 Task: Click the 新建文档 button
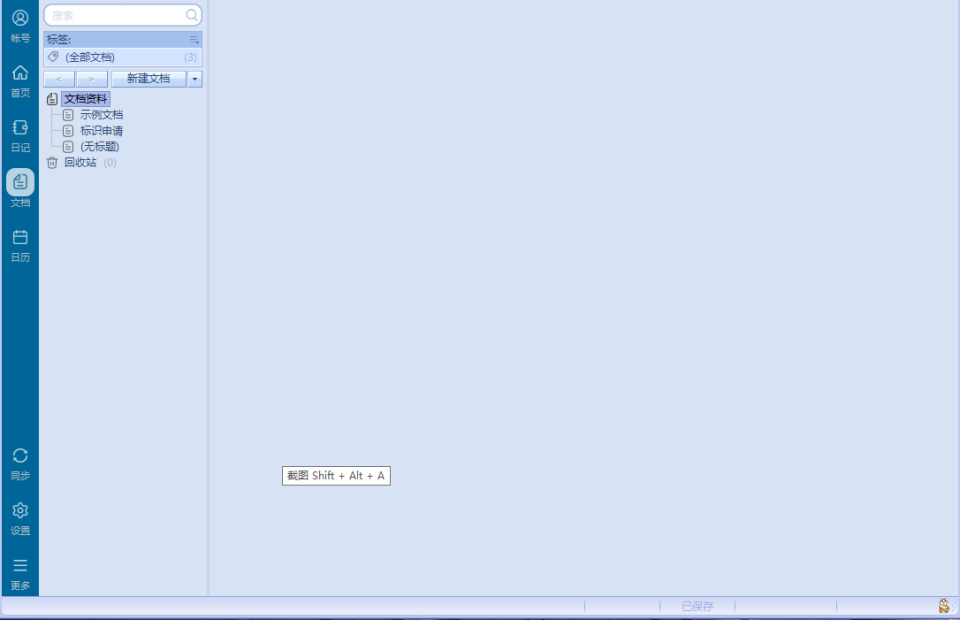pyautogui.click(x=148, y=79)
